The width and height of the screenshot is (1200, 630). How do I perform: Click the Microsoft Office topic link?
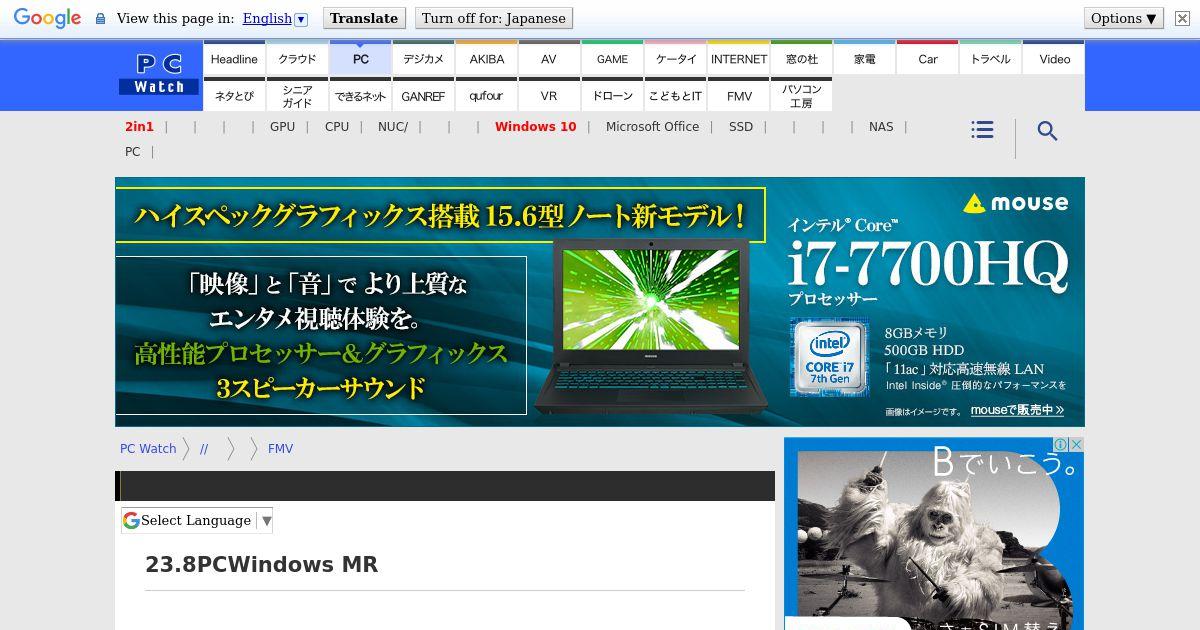point(652,126)
